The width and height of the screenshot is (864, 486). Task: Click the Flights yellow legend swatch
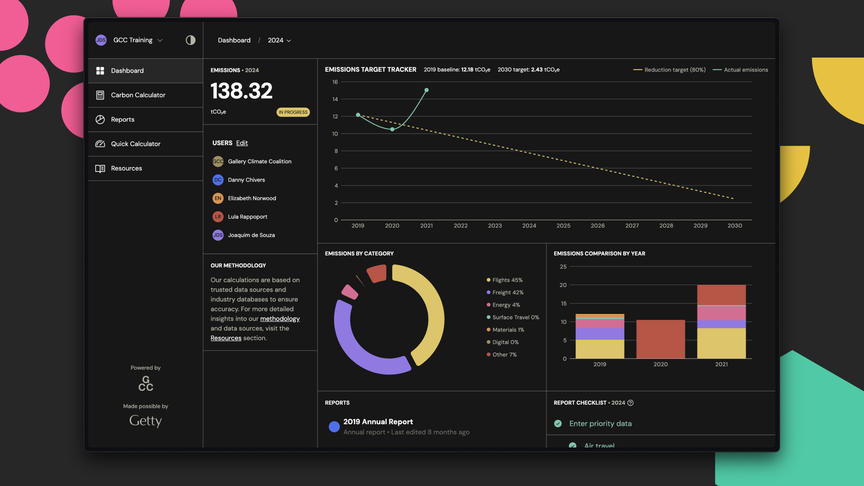tap(488, 280)
